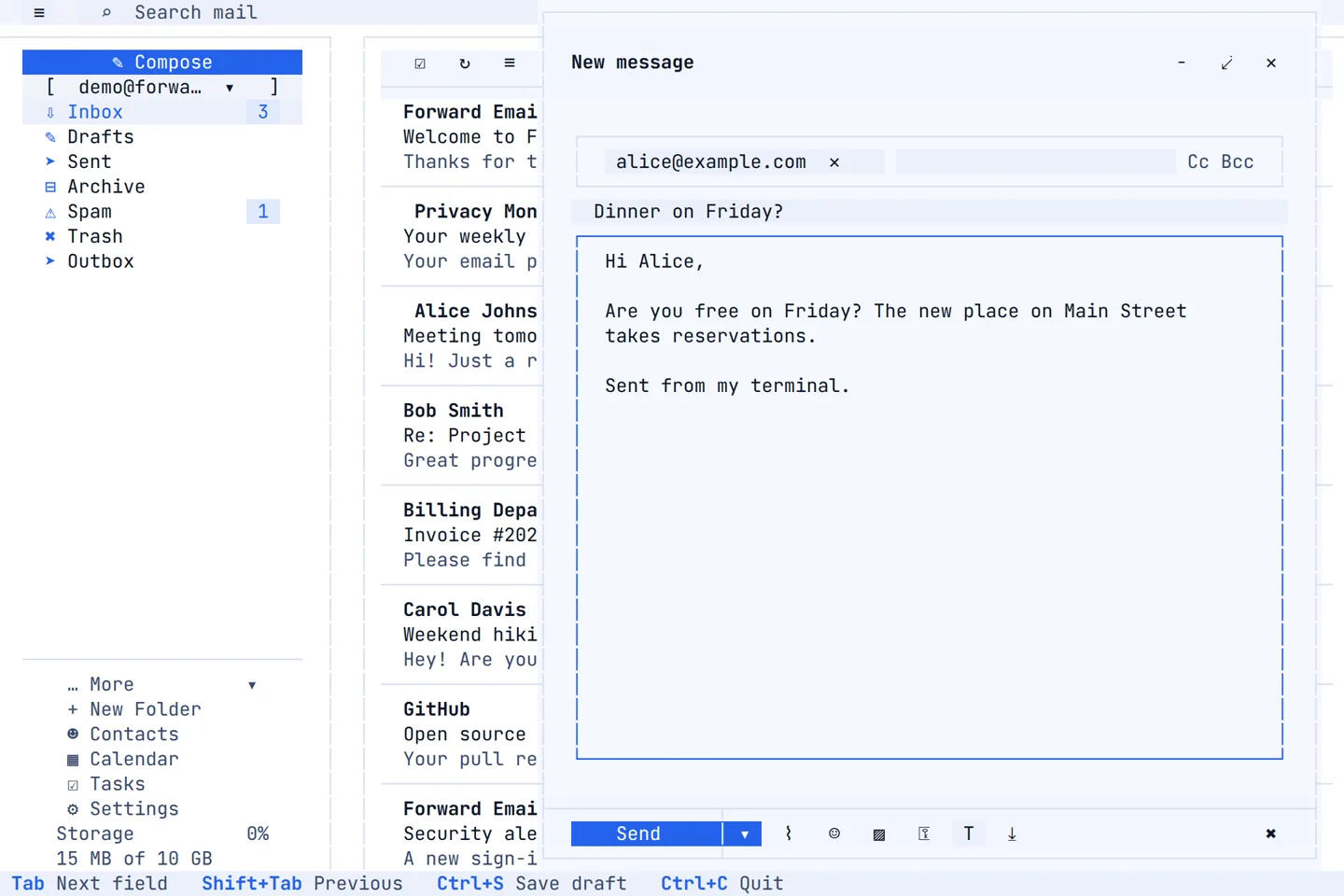Expand the new message to fullscreen
This screenshot has width=1344, height=896.
tap(1226, 63)
